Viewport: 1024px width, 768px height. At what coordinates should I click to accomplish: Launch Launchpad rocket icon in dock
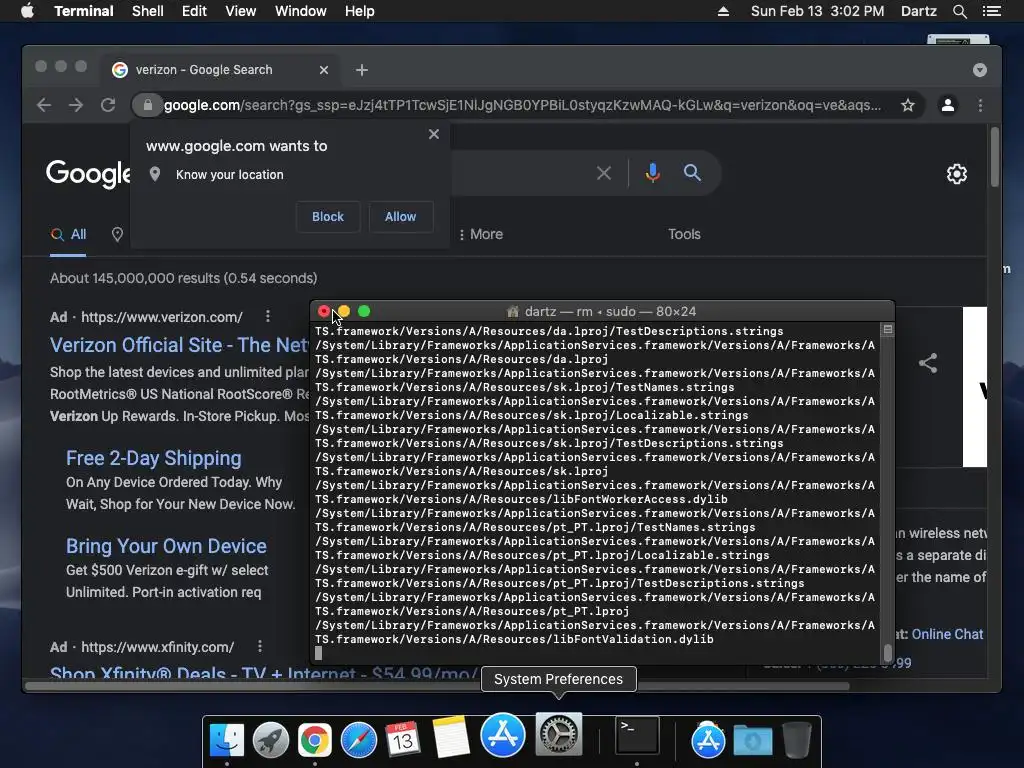tap(270, 740)
